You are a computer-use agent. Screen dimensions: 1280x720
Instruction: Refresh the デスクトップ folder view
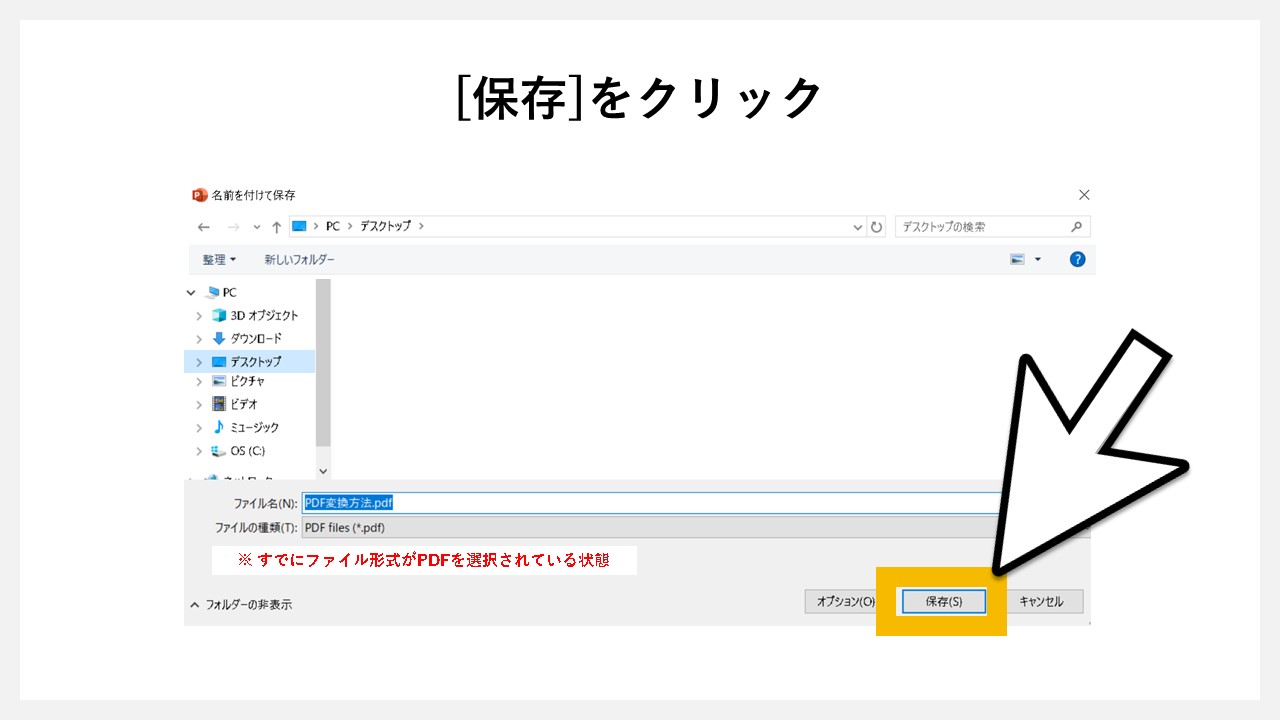coord(876,226)
